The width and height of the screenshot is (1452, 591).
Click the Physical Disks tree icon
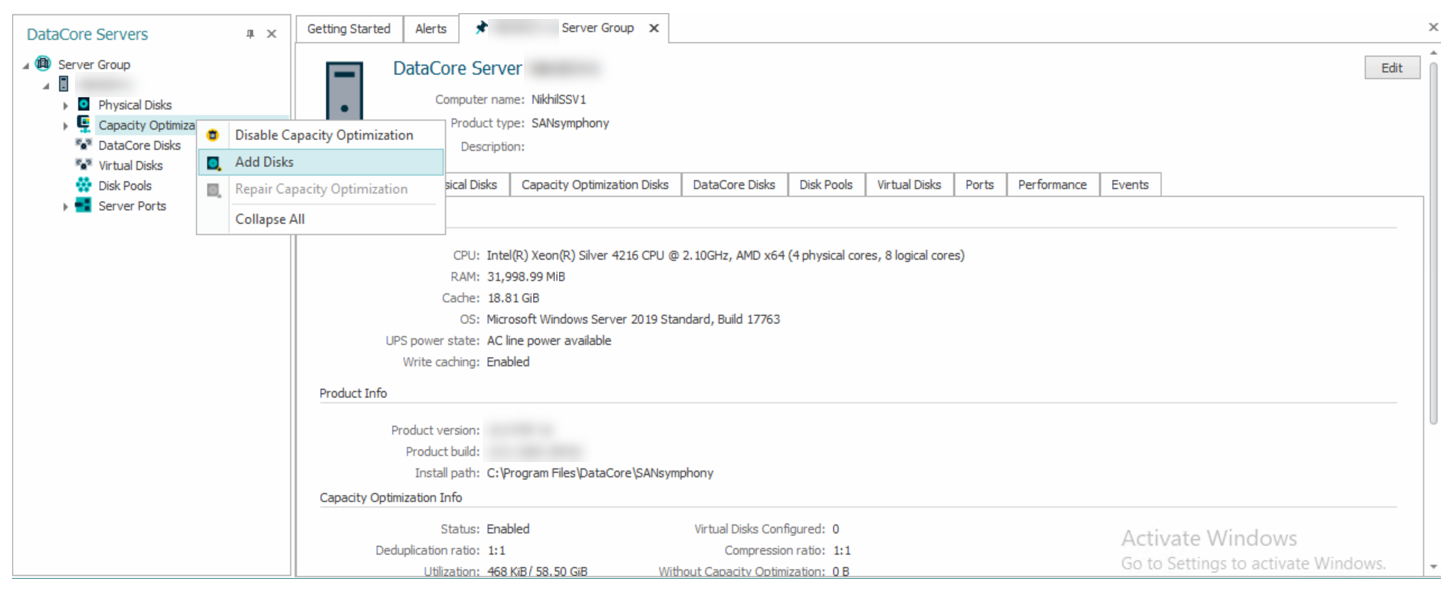point(84,105)
